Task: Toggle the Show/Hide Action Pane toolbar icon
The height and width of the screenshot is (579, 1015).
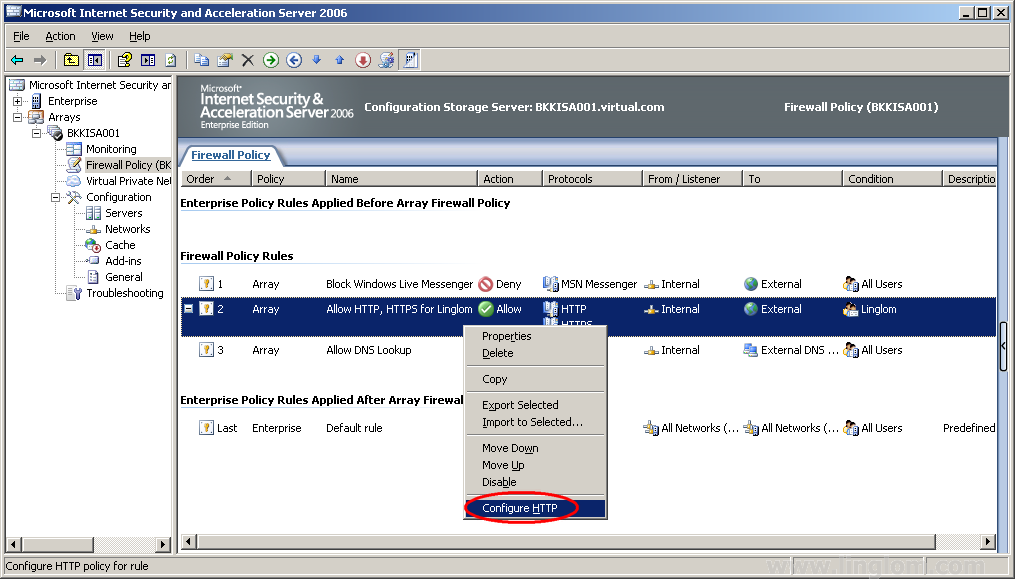Action: [x=148, y=60]
